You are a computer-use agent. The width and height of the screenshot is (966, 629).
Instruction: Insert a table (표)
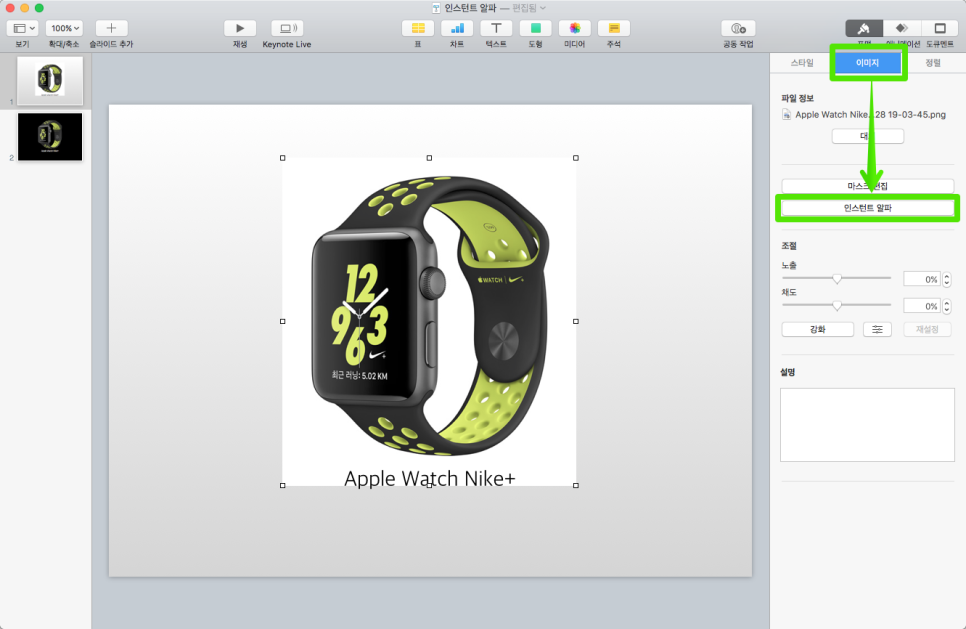418,28
